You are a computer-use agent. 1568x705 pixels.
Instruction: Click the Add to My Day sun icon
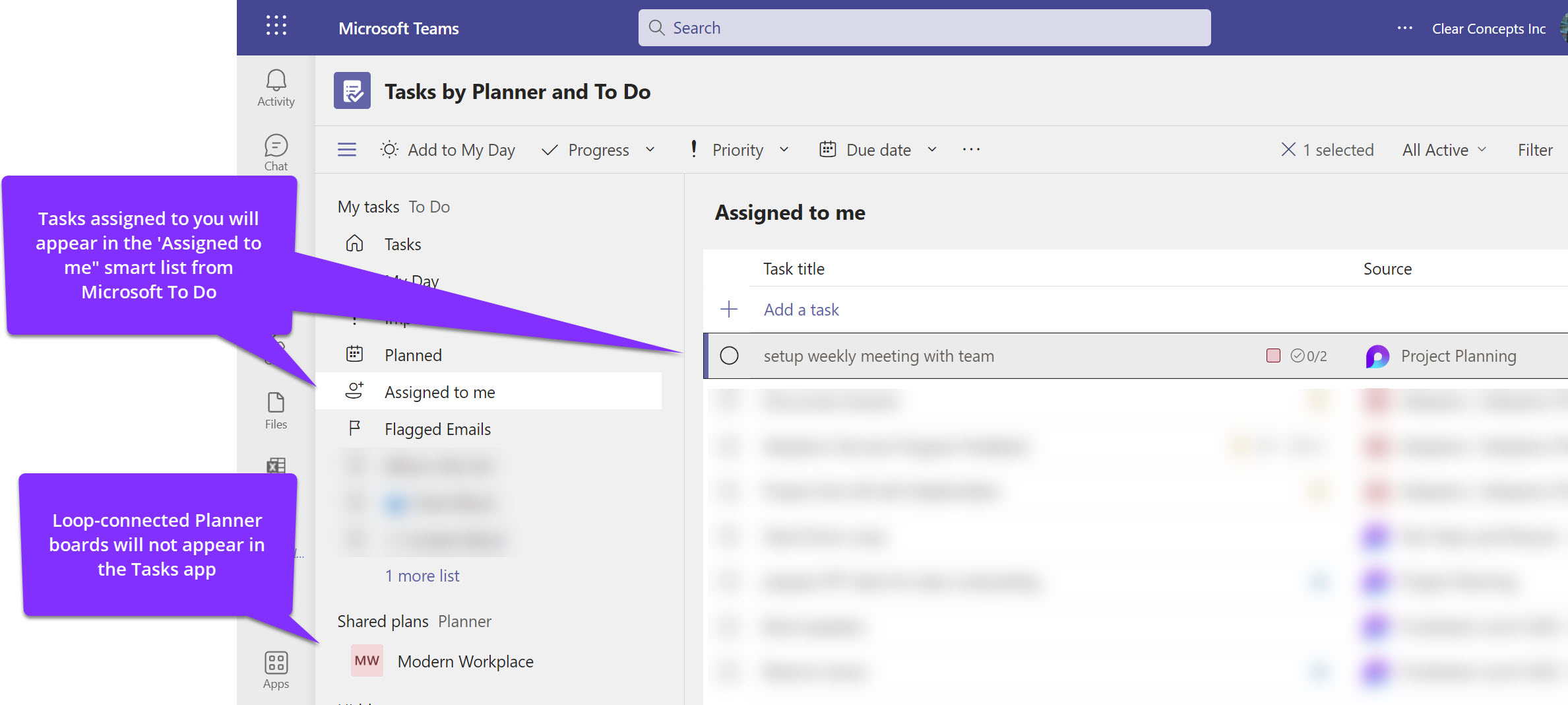(x=389, y=150)
